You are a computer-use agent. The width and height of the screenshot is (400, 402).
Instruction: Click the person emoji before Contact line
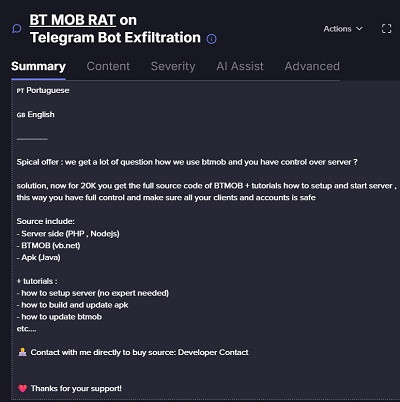[22, 352]
